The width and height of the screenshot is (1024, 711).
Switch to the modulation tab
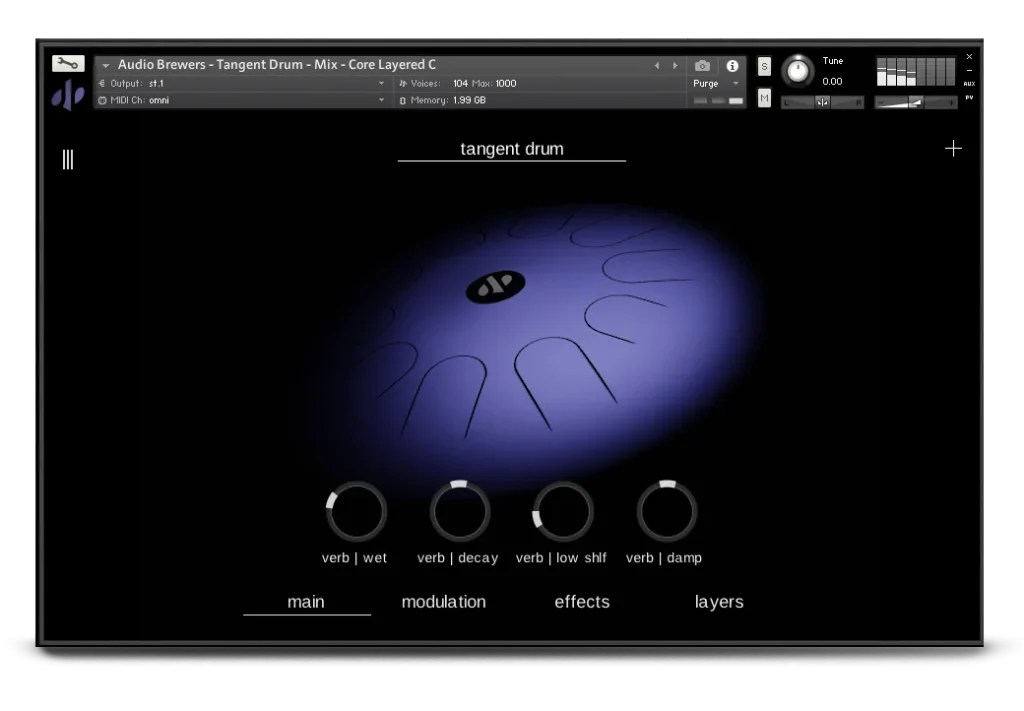coord(443,602)
